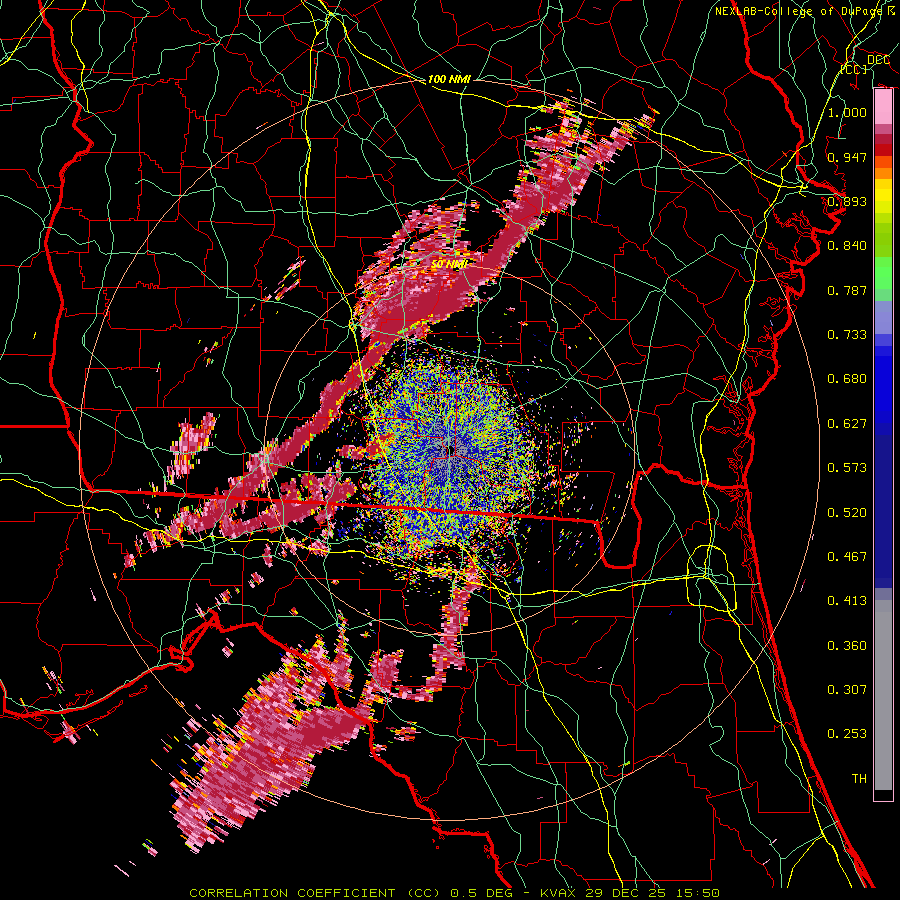Click the 0.413 legend value
The image size is (900, 900).
tap(847, 601)
